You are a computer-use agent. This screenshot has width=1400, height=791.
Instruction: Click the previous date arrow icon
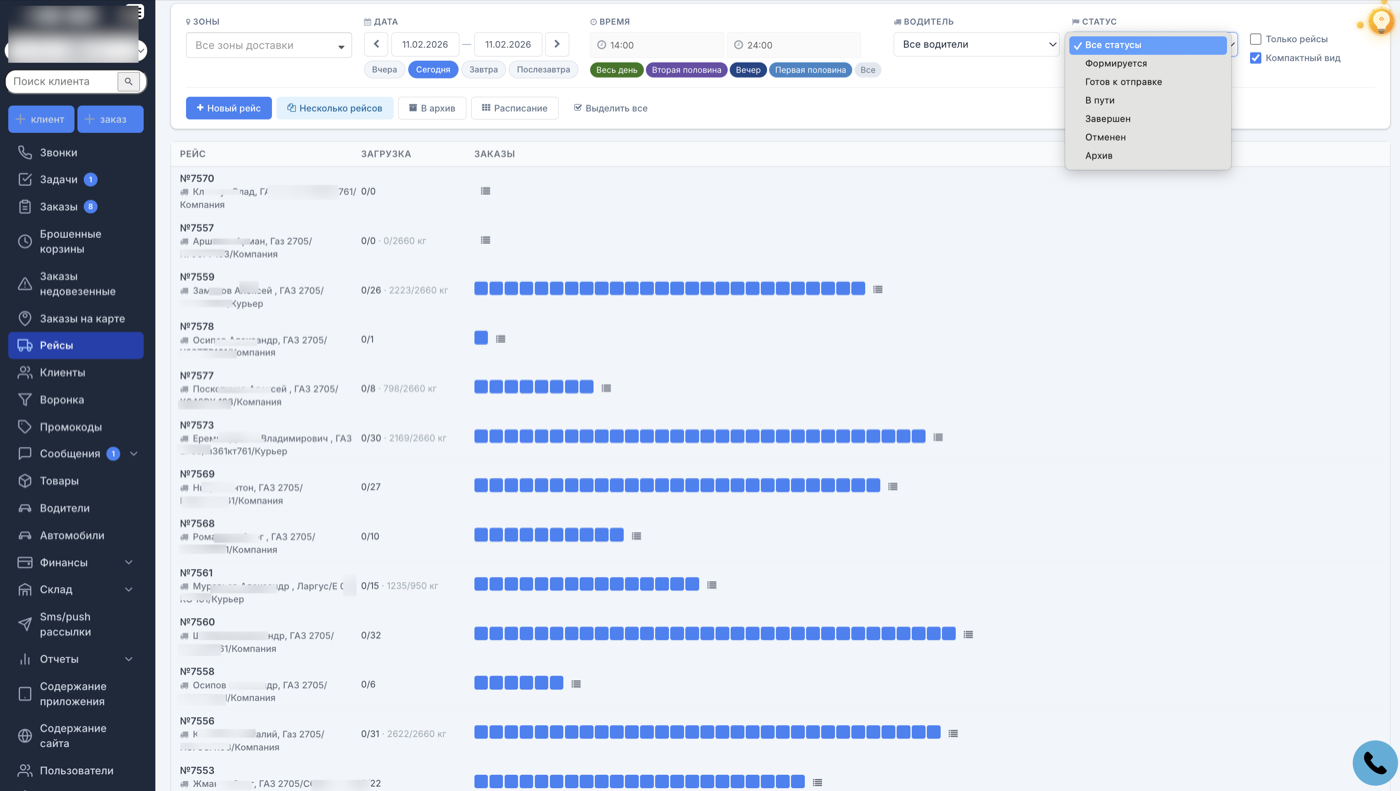377,44
